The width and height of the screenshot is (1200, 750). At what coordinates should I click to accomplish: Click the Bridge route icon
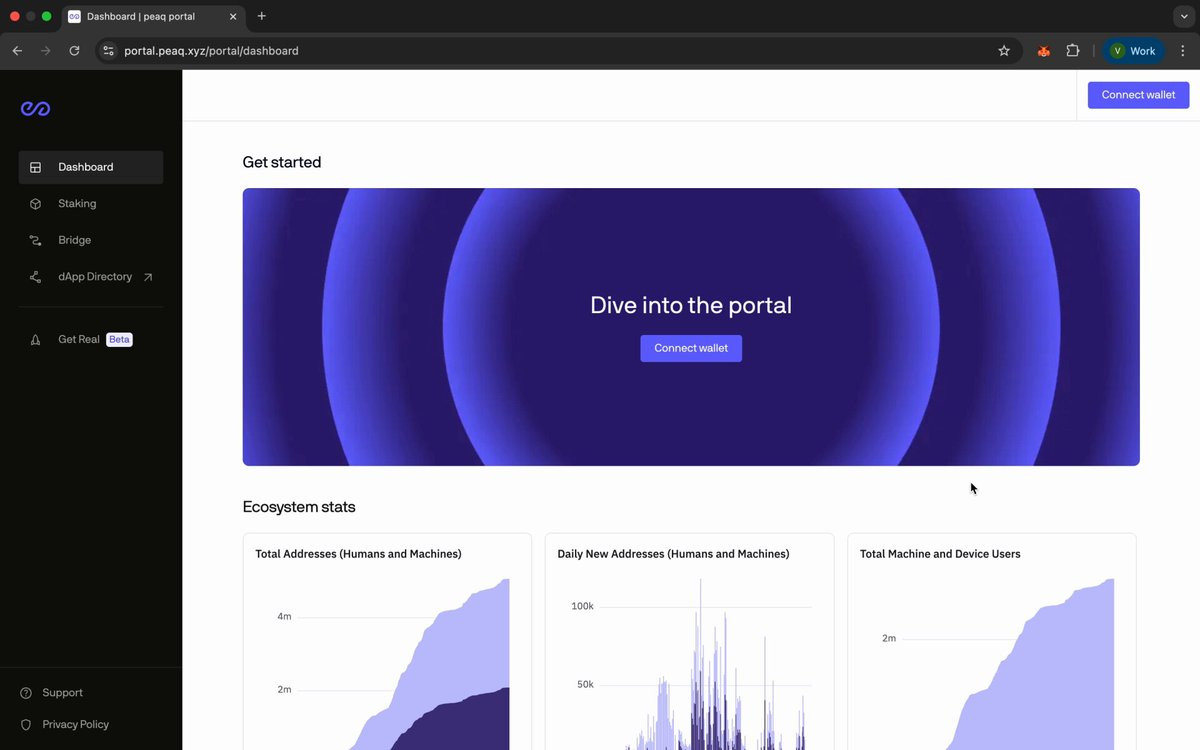coord(35,240)
